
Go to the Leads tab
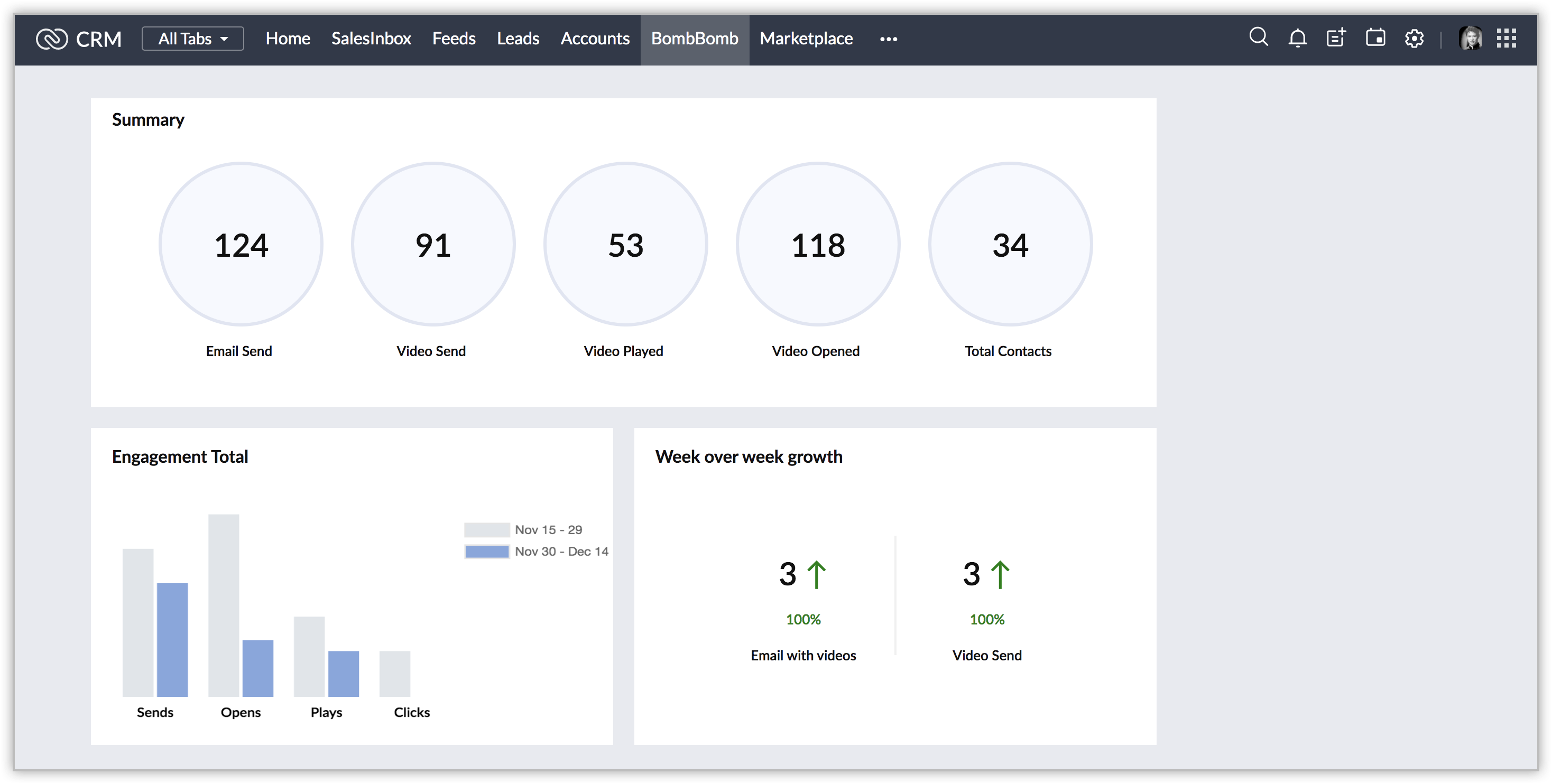pyautogui.click(x=518, y=39)
